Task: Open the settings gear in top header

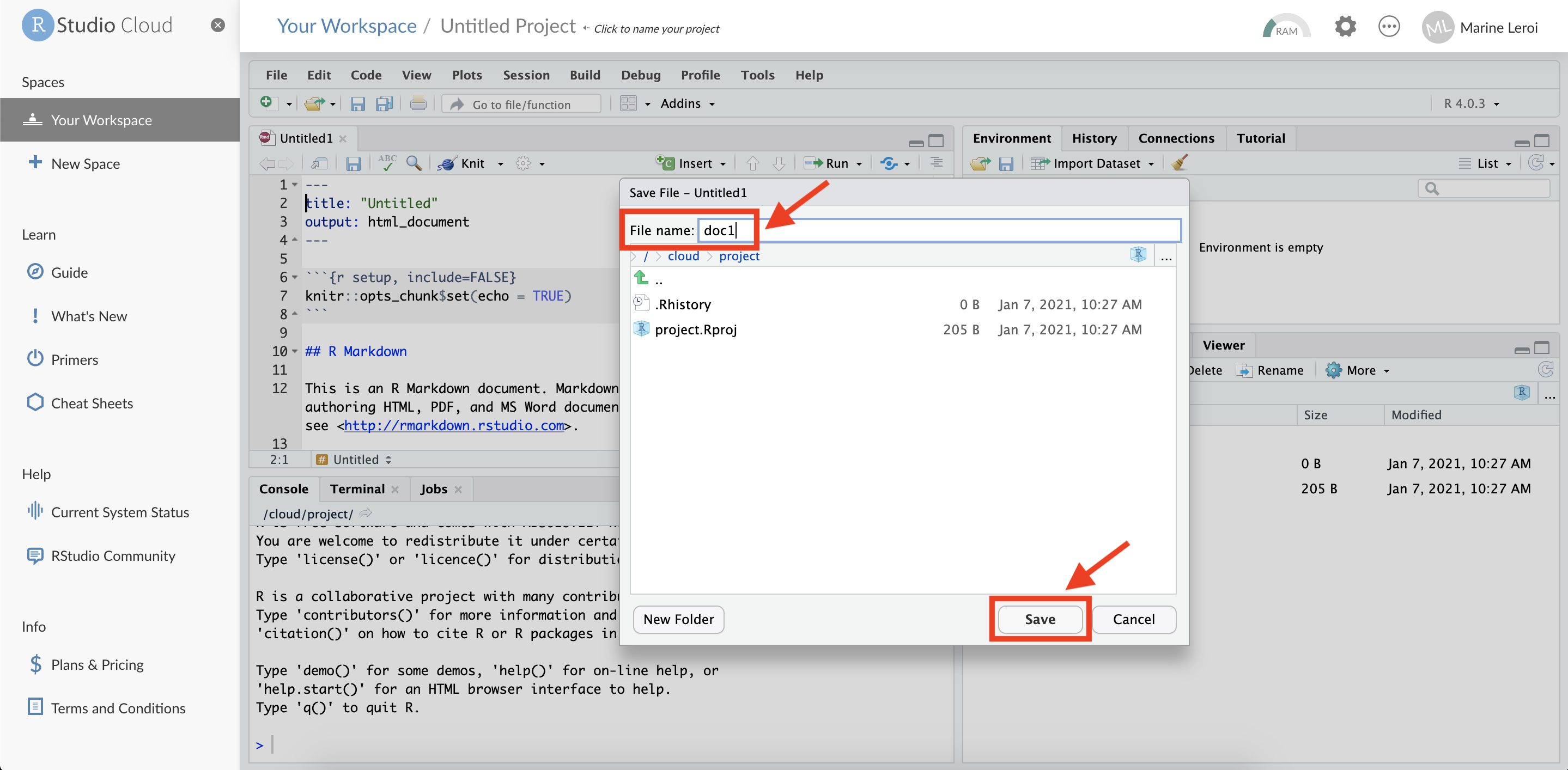Action: (x=1345, y=27)
